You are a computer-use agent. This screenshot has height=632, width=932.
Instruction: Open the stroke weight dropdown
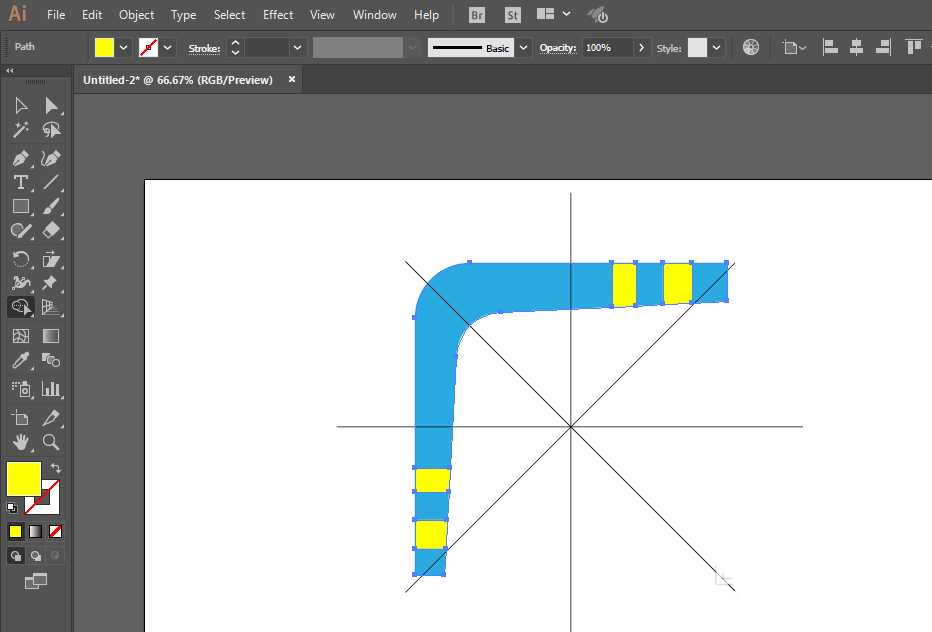point(297,47)
